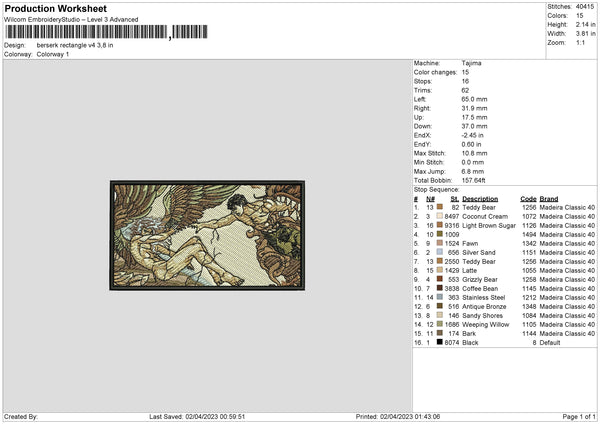
Task: Click code 1494 in row 4
Action: pos(529,234)
